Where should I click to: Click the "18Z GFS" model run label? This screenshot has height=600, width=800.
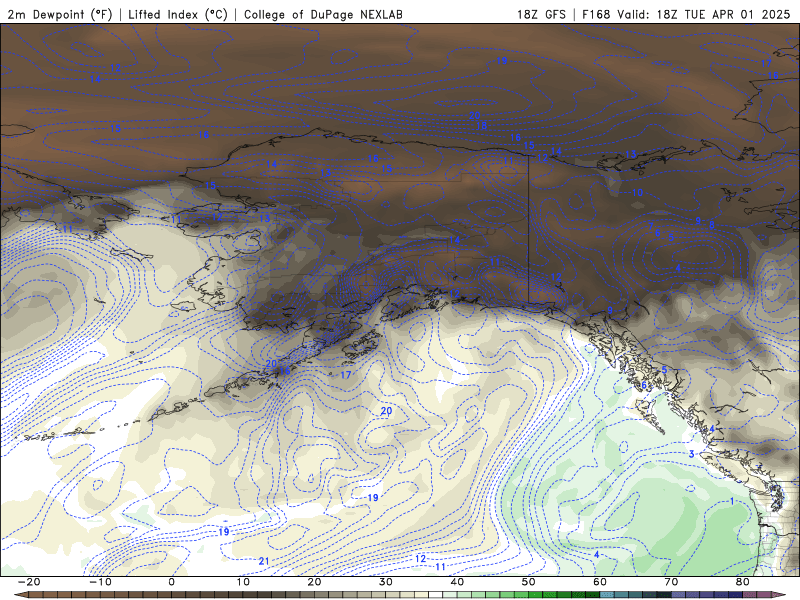coord(541,14)
